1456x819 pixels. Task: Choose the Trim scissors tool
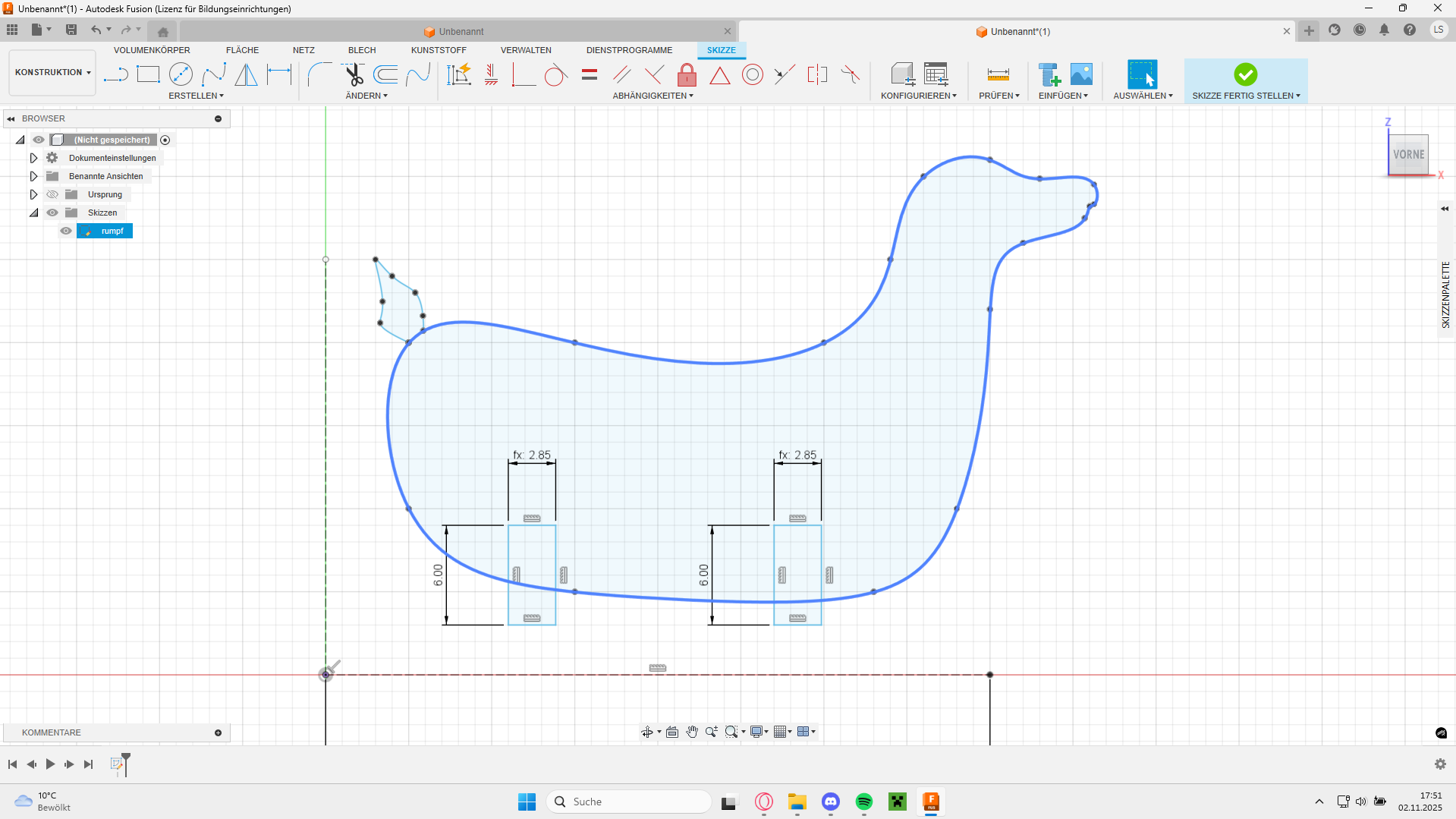tap(354, 74)
